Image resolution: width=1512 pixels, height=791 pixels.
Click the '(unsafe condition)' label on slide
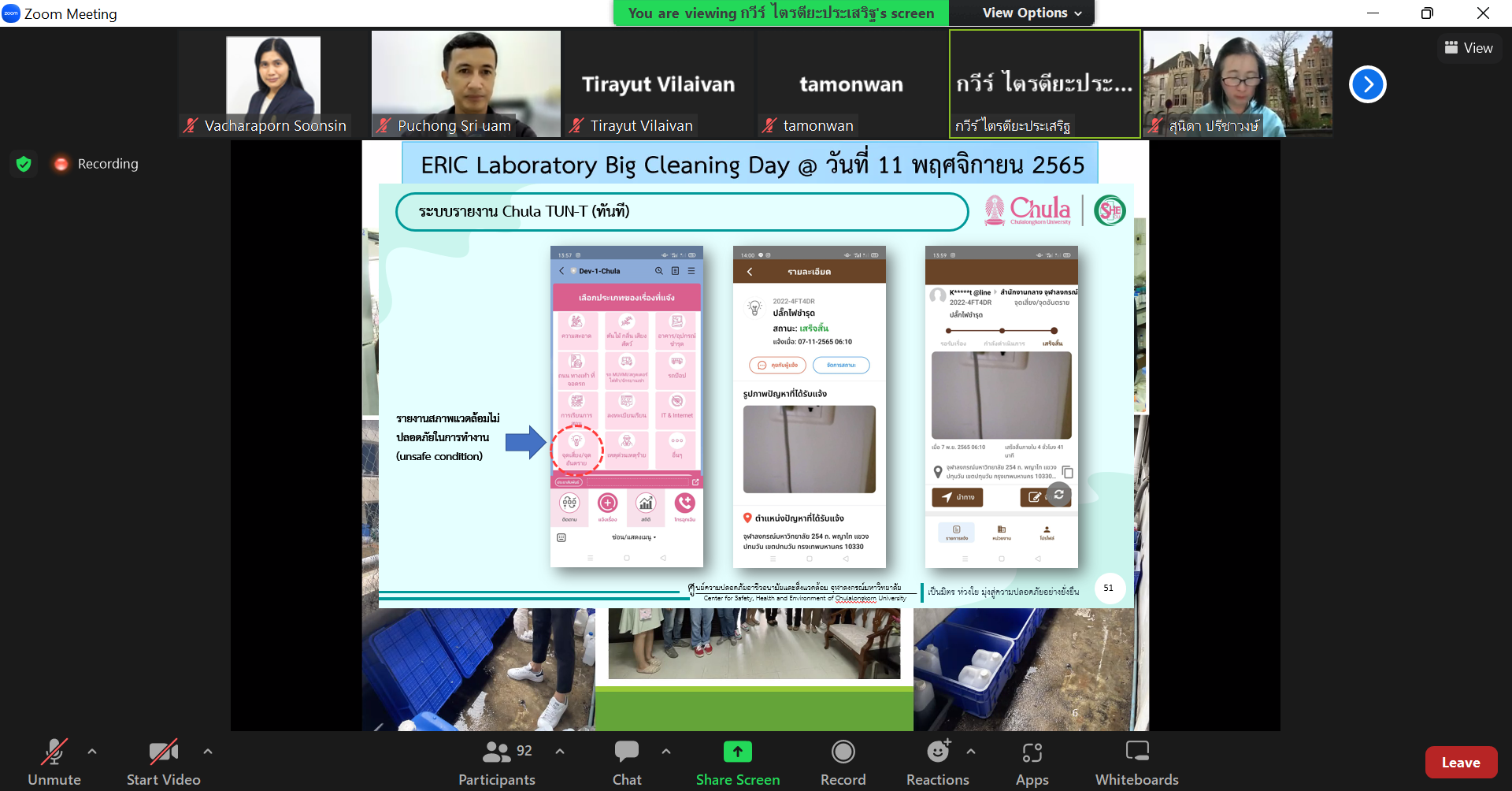coord(439,456)
